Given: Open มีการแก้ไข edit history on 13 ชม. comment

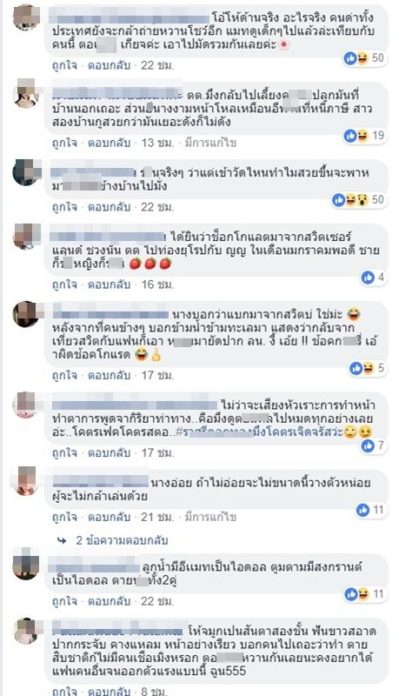Looking at the screenshot, I should 210,143.
